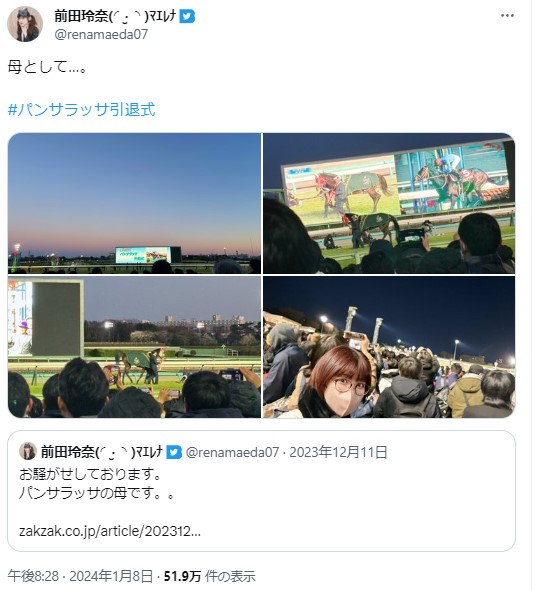Click the verified badge next to author name
This screenshot has height=590, width=544.
pyautogui.click(x=187, y=16)
